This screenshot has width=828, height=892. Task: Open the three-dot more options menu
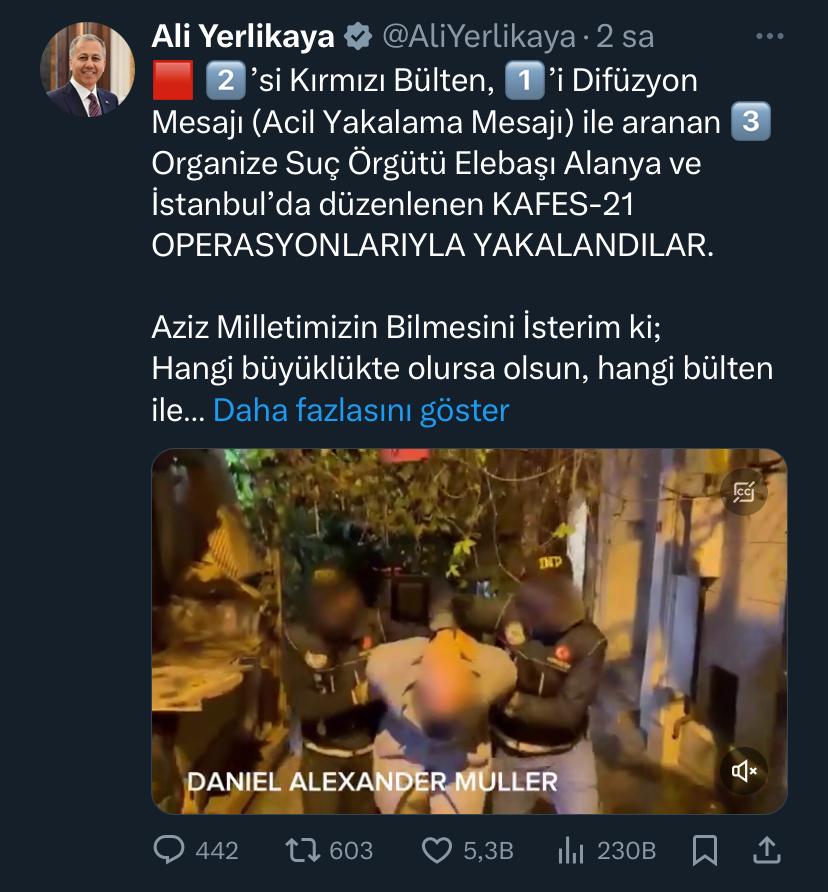coord(769,36)
